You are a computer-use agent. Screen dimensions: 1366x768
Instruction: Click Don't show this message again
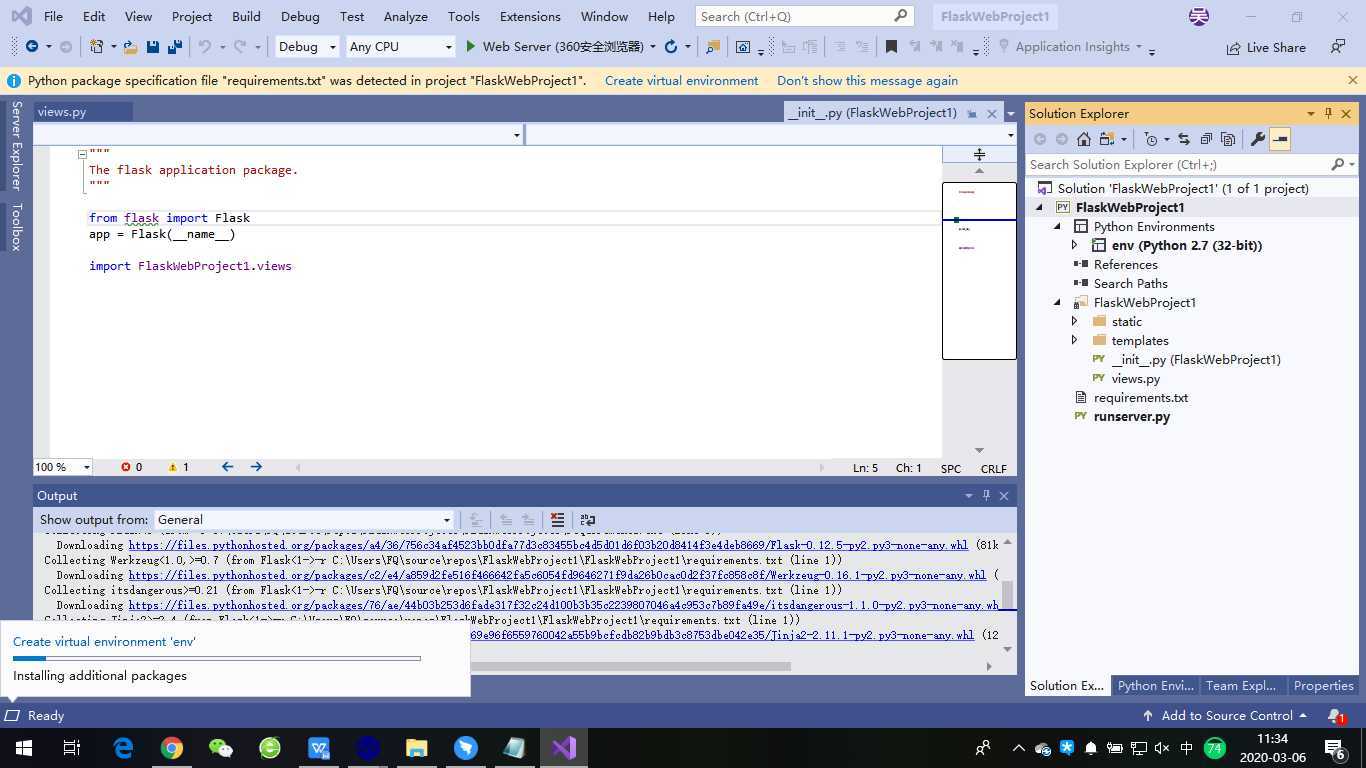pos(867,81)
